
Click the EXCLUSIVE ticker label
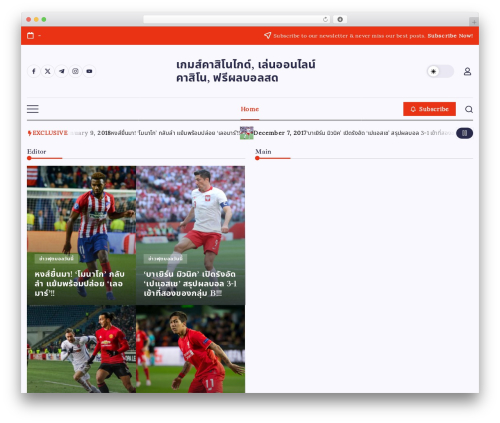48,133
